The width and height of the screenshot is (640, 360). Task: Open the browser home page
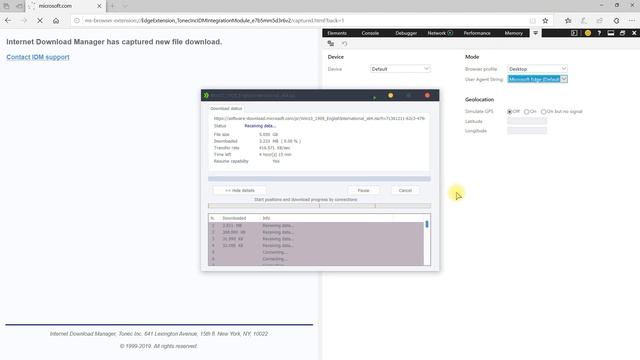tap(56, 20)
